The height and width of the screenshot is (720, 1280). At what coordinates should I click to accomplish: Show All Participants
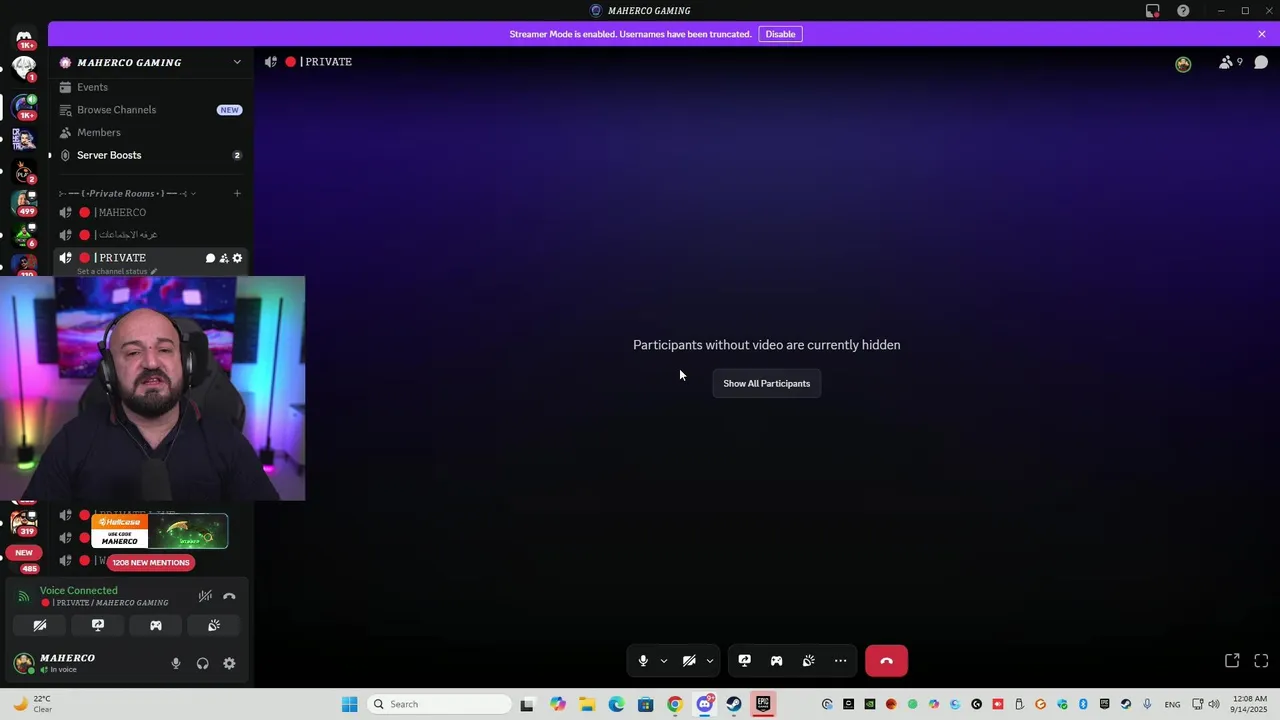[x=767, y=384]
